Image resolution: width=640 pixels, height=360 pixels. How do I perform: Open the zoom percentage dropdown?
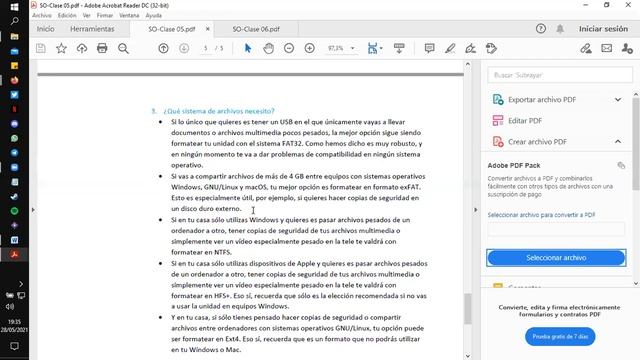tap(352, 48)
